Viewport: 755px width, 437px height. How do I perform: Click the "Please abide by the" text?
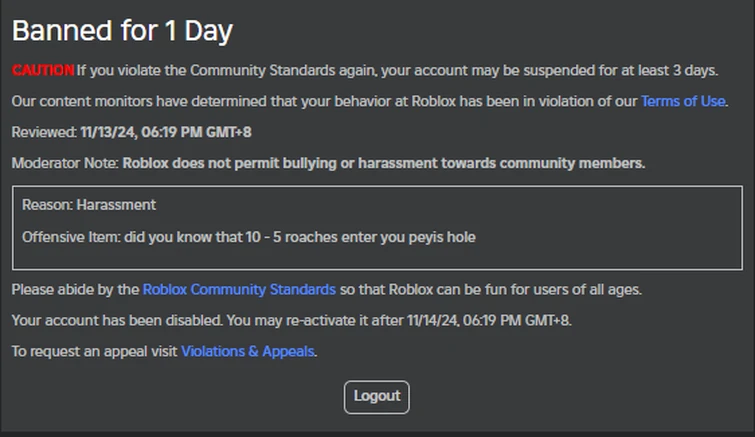point(75,290)
